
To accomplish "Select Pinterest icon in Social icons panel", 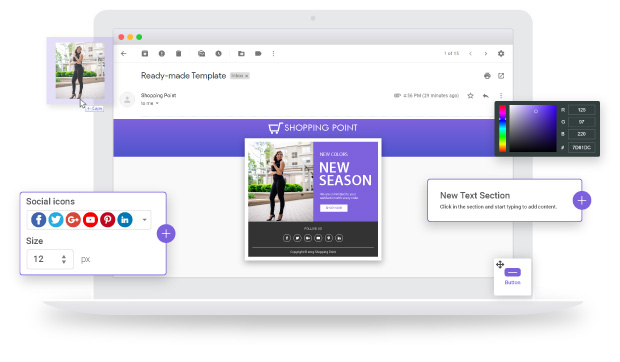I will pos(108,219).
